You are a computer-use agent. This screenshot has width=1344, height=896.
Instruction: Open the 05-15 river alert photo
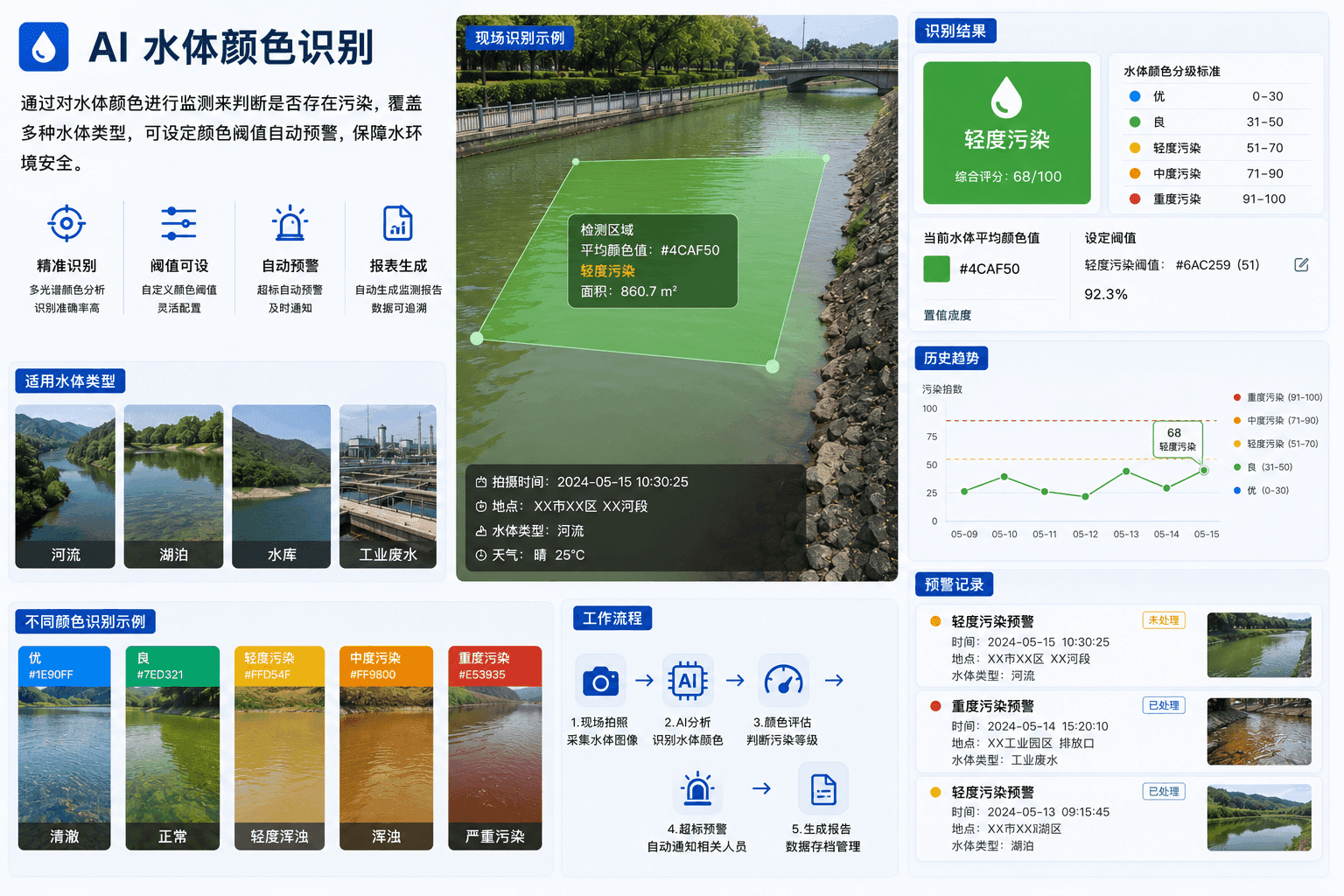[1259, 645]
